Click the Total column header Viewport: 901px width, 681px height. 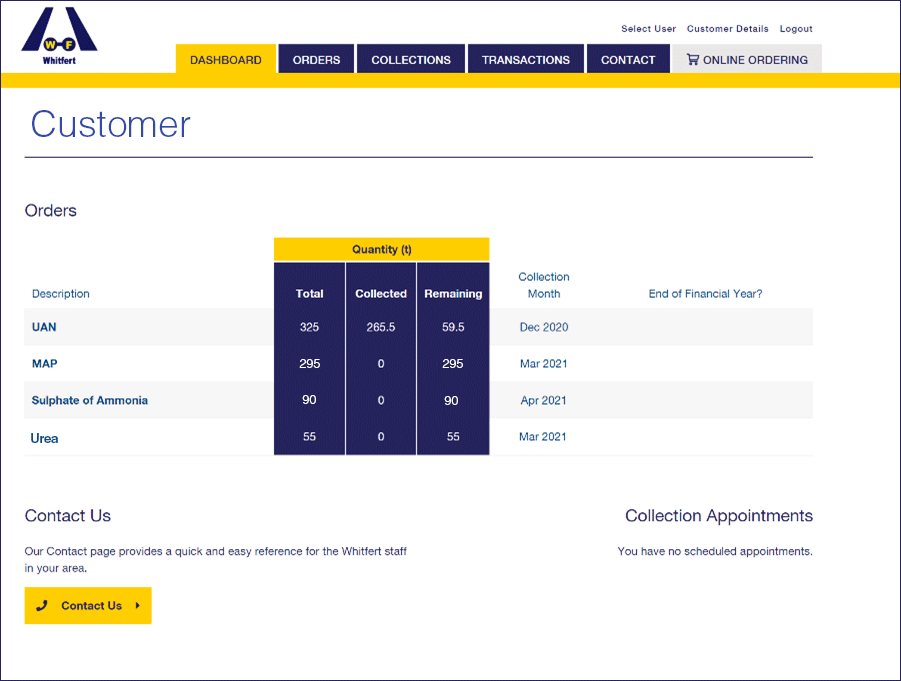(309, 294)
